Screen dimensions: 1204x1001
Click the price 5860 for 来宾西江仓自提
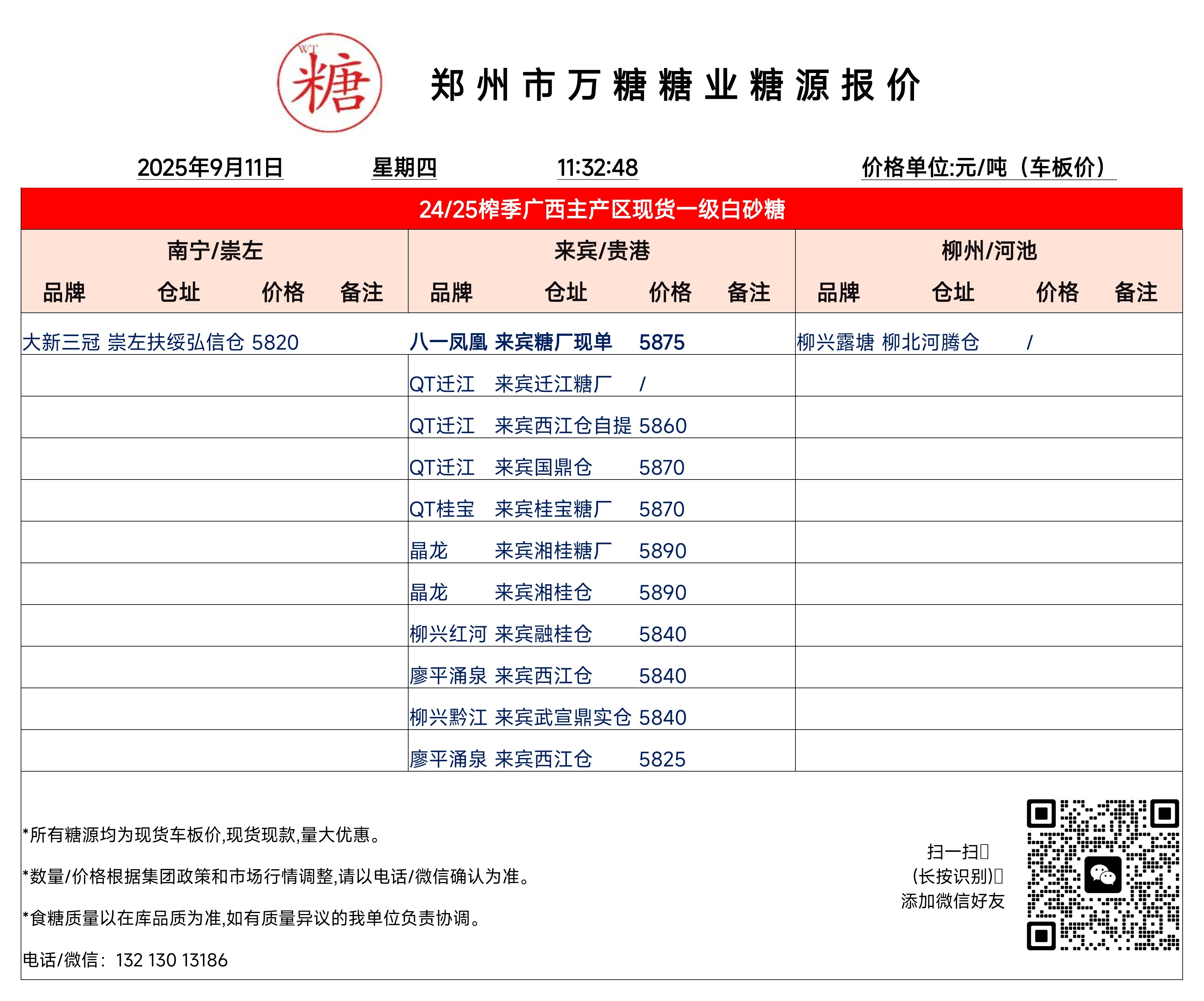coord(662,426)
